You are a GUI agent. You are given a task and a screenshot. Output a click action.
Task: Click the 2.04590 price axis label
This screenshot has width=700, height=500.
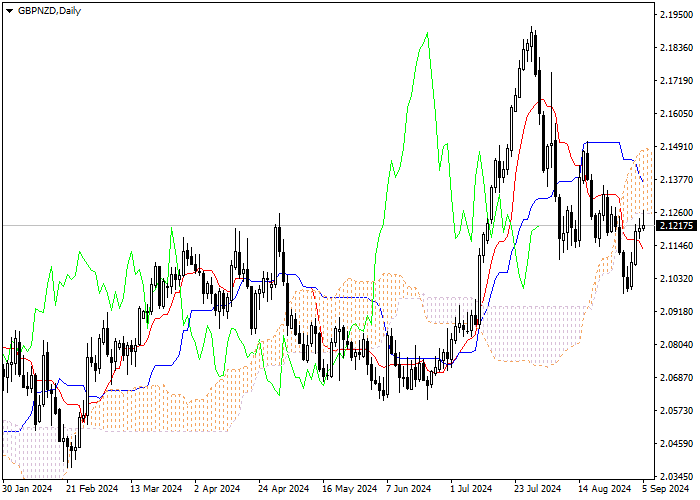tap(676, 444)
